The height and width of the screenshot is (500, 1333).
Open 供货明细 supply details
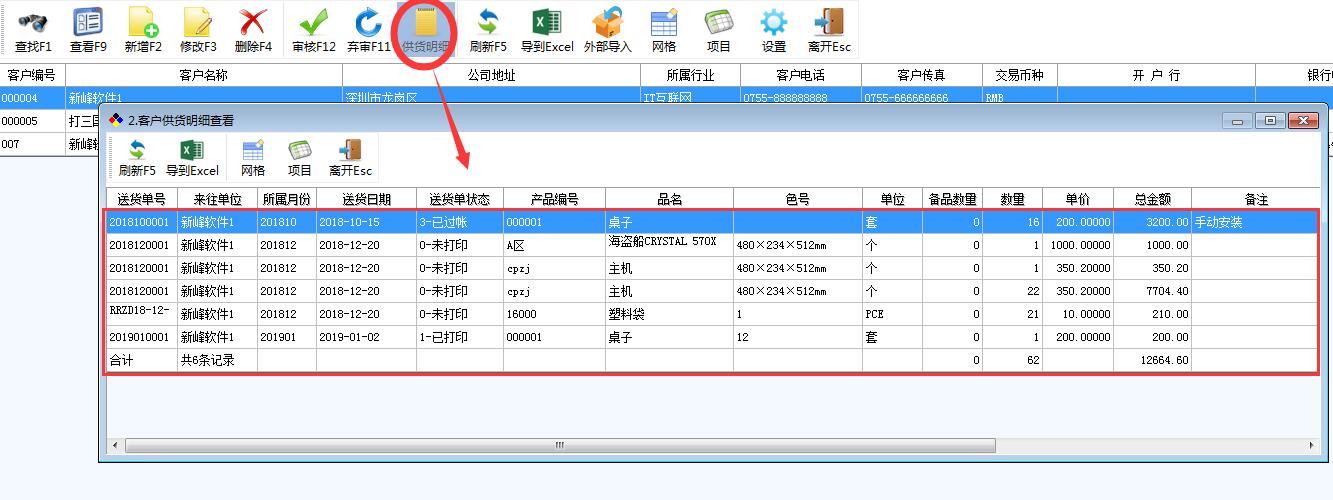426,30
